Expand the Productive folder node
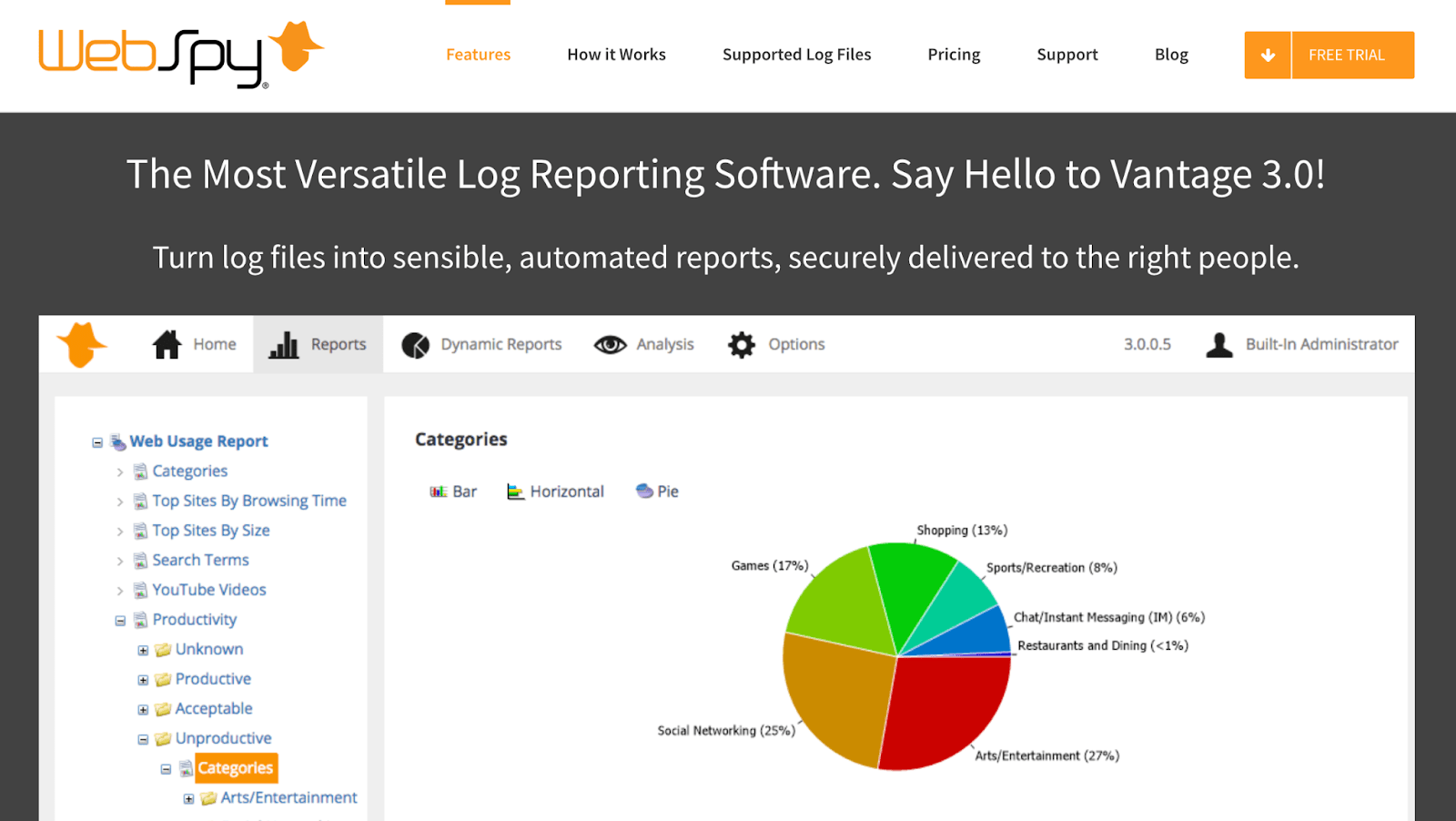 pos(143,680)
